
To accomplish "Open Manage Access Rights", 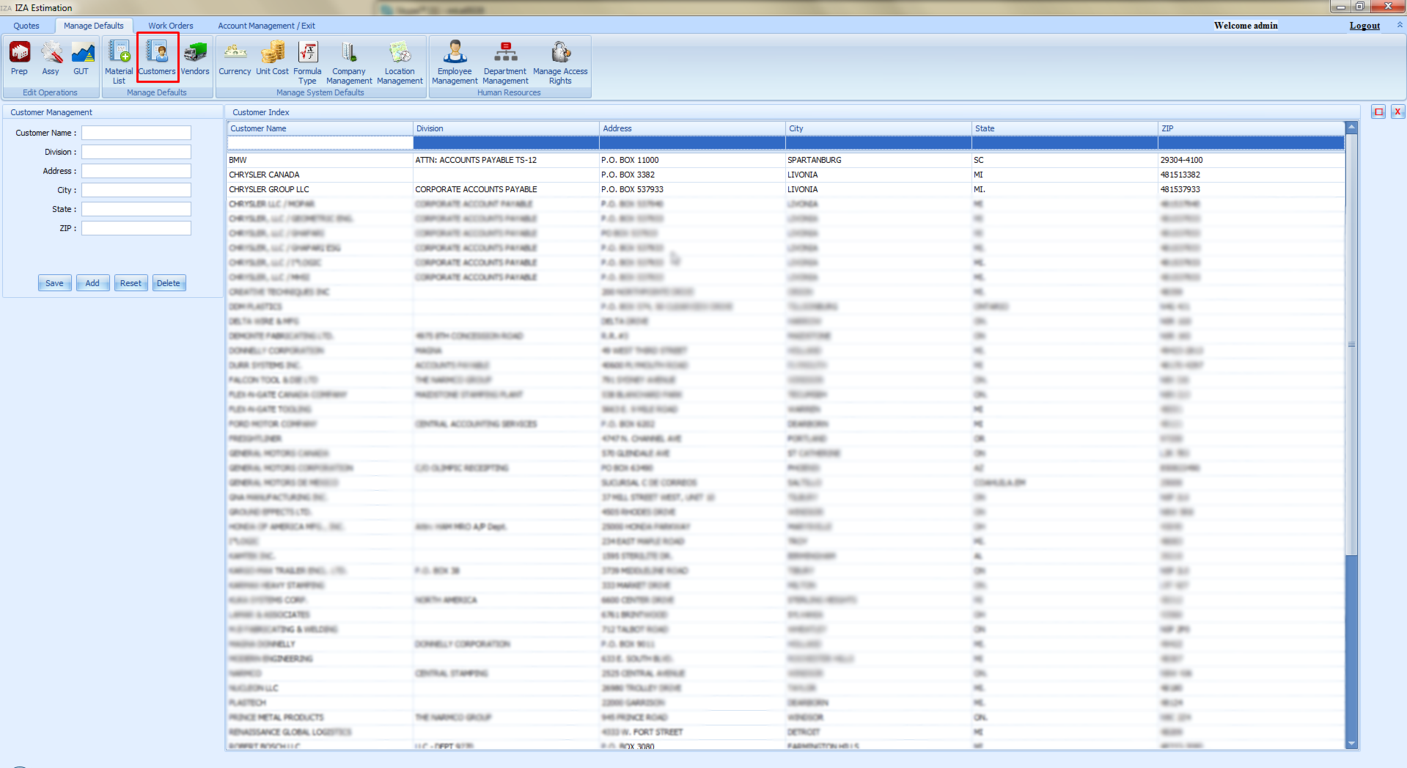I will click(x=560, y=60).
